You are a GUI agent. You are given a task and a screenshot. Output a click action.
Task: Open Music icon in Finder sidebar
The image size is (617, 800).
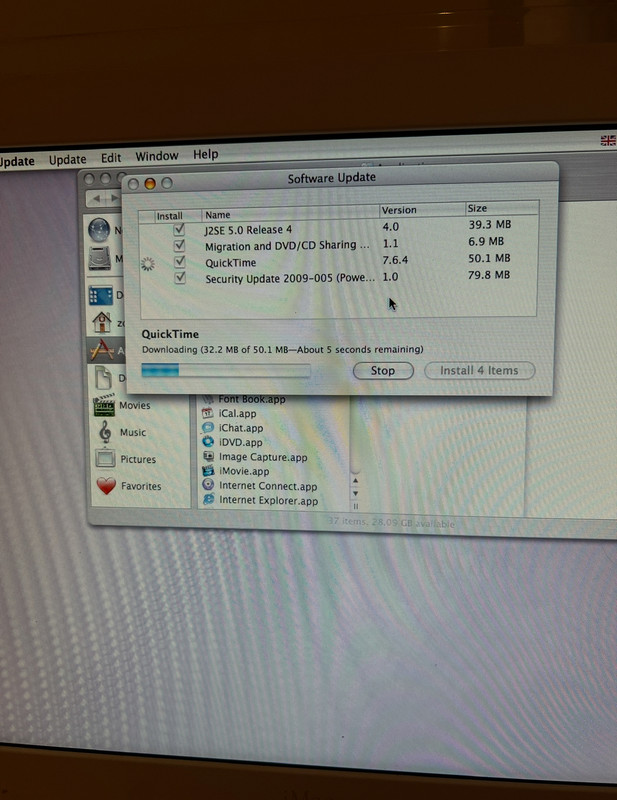[x=105, y=432]
